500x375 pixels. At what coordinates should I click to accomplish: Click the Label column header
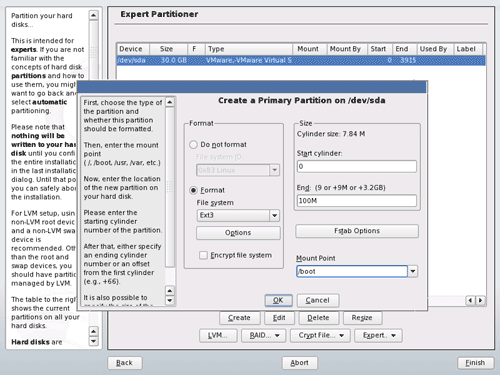[467, 49]
